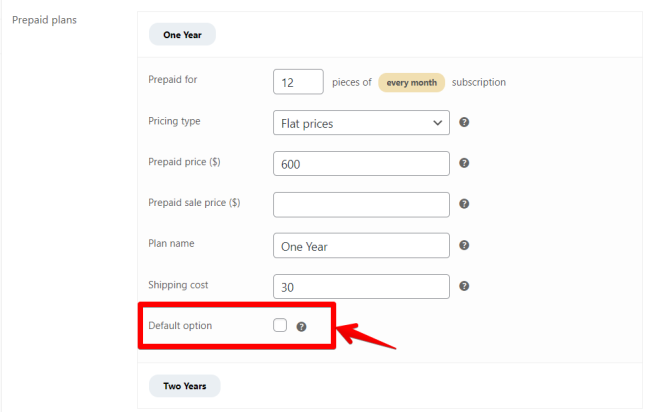The image size is (649, 412).
Task: Click the help icon beside Pricing type
Action: 464,123
